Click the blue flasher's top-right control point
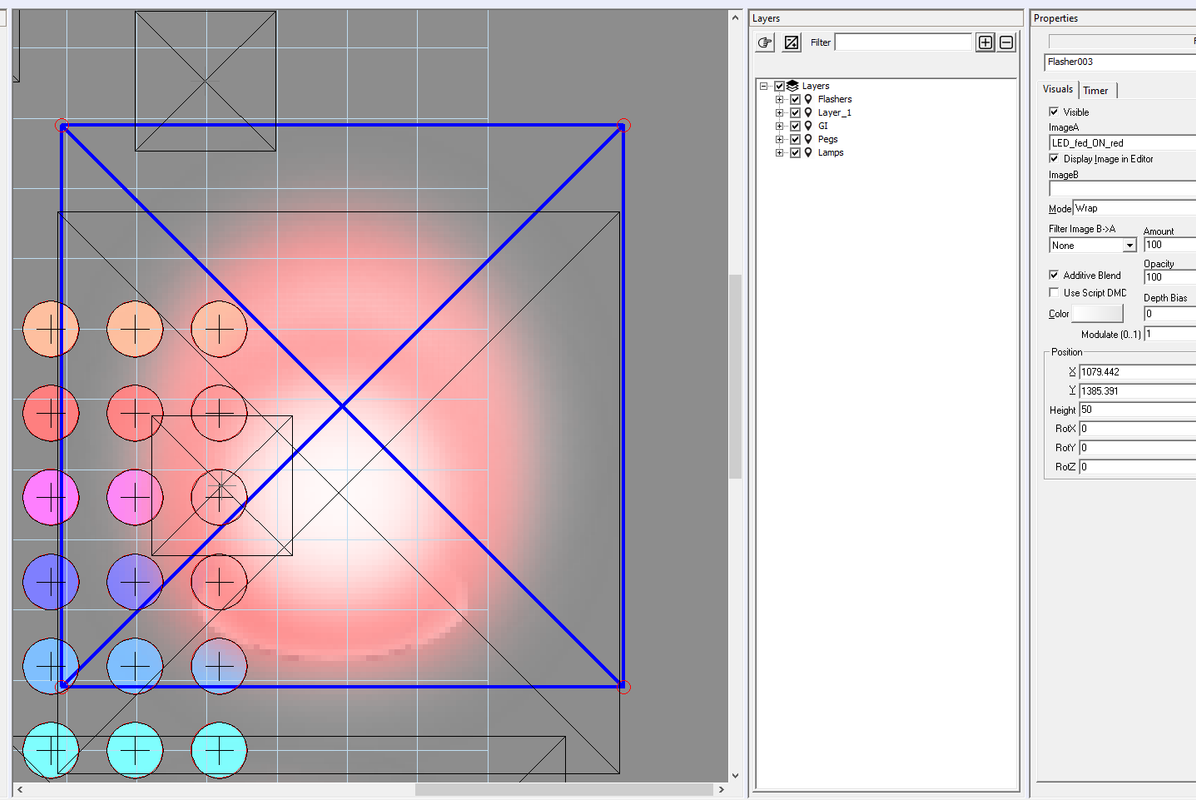 (x=623, y=125)
